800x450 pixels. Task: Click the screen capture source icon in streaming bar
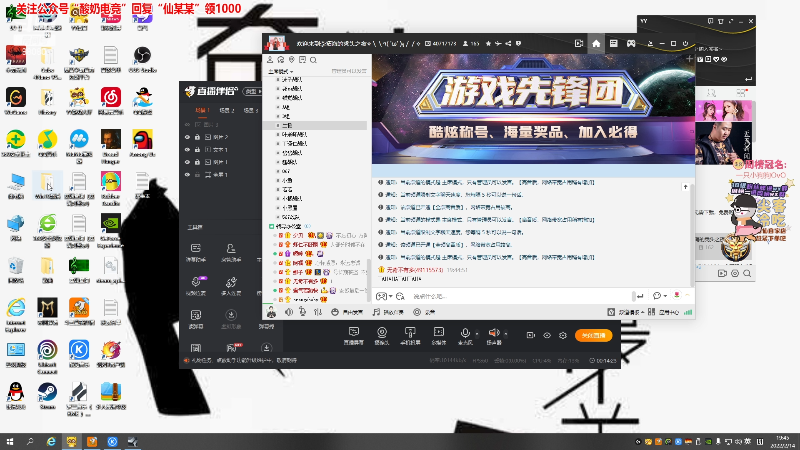pyautogui.click(x=354, y=333)
